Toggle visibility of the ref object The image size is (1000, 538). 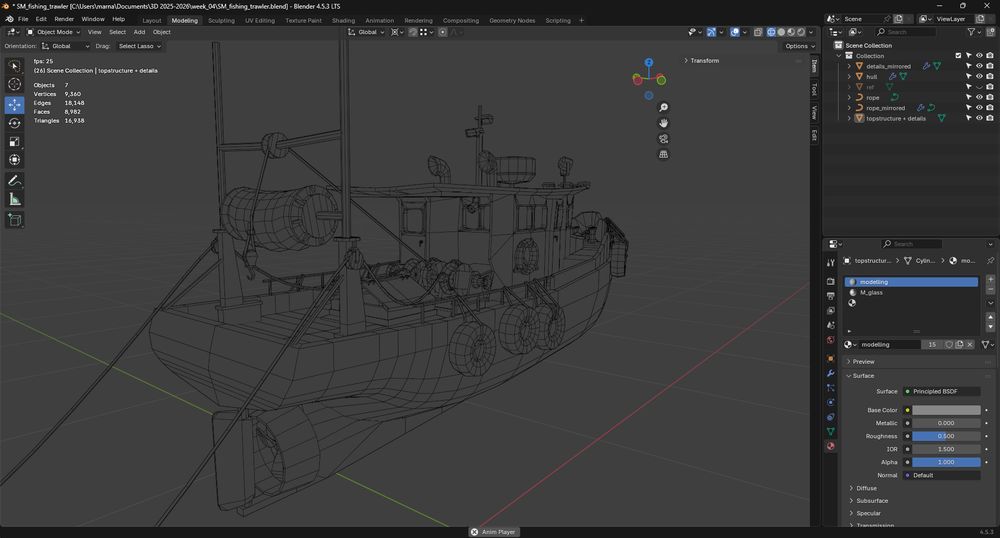point(979,87)
